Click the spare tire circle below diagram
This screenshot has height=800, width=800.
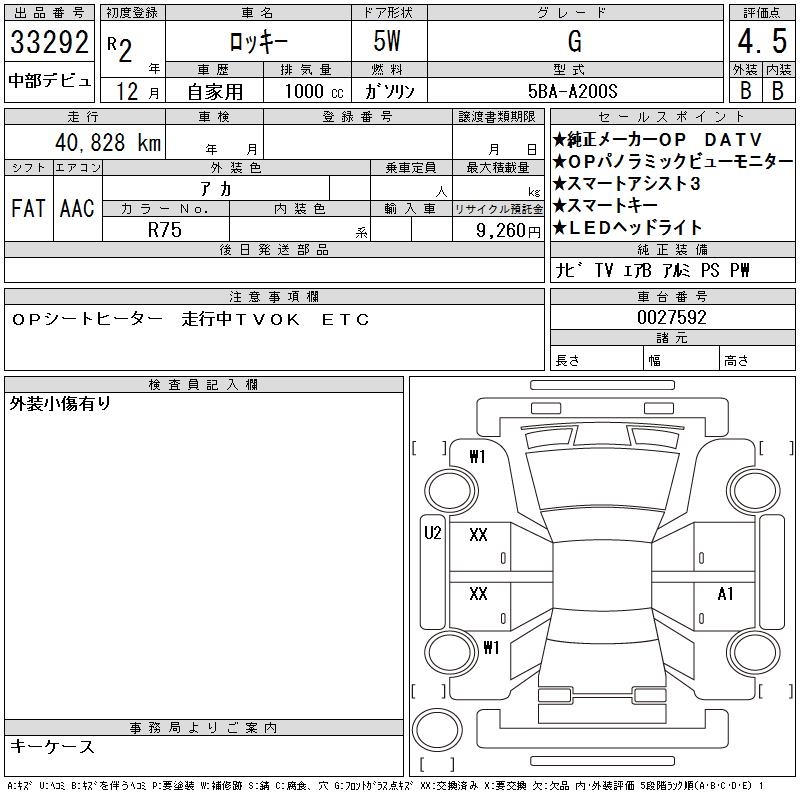[437, 730]
